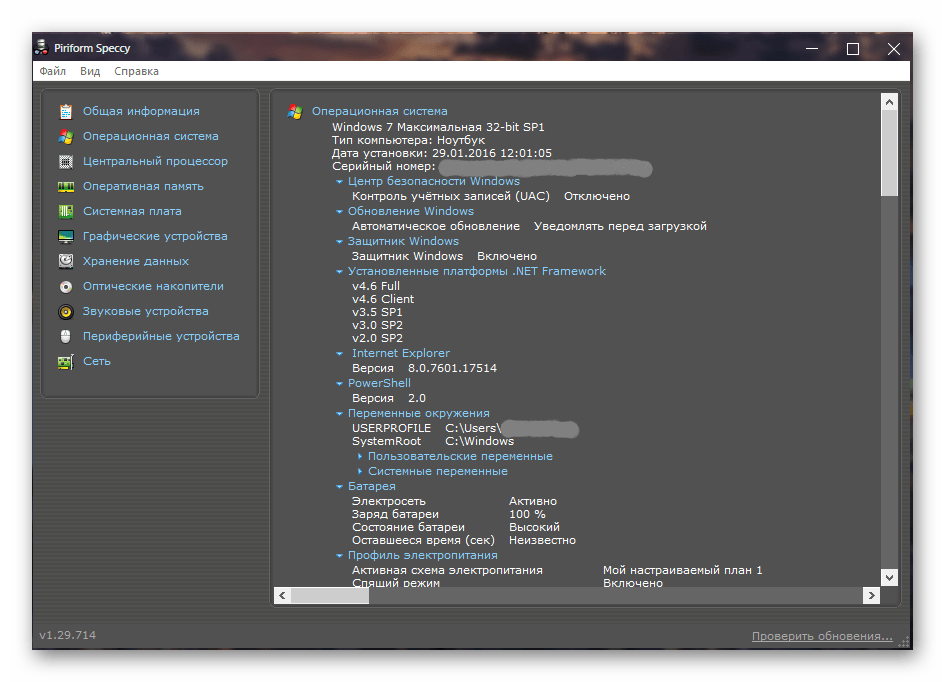Collapse the Защитник Windows node
The image size is (945, 682).
pos(339,242)
